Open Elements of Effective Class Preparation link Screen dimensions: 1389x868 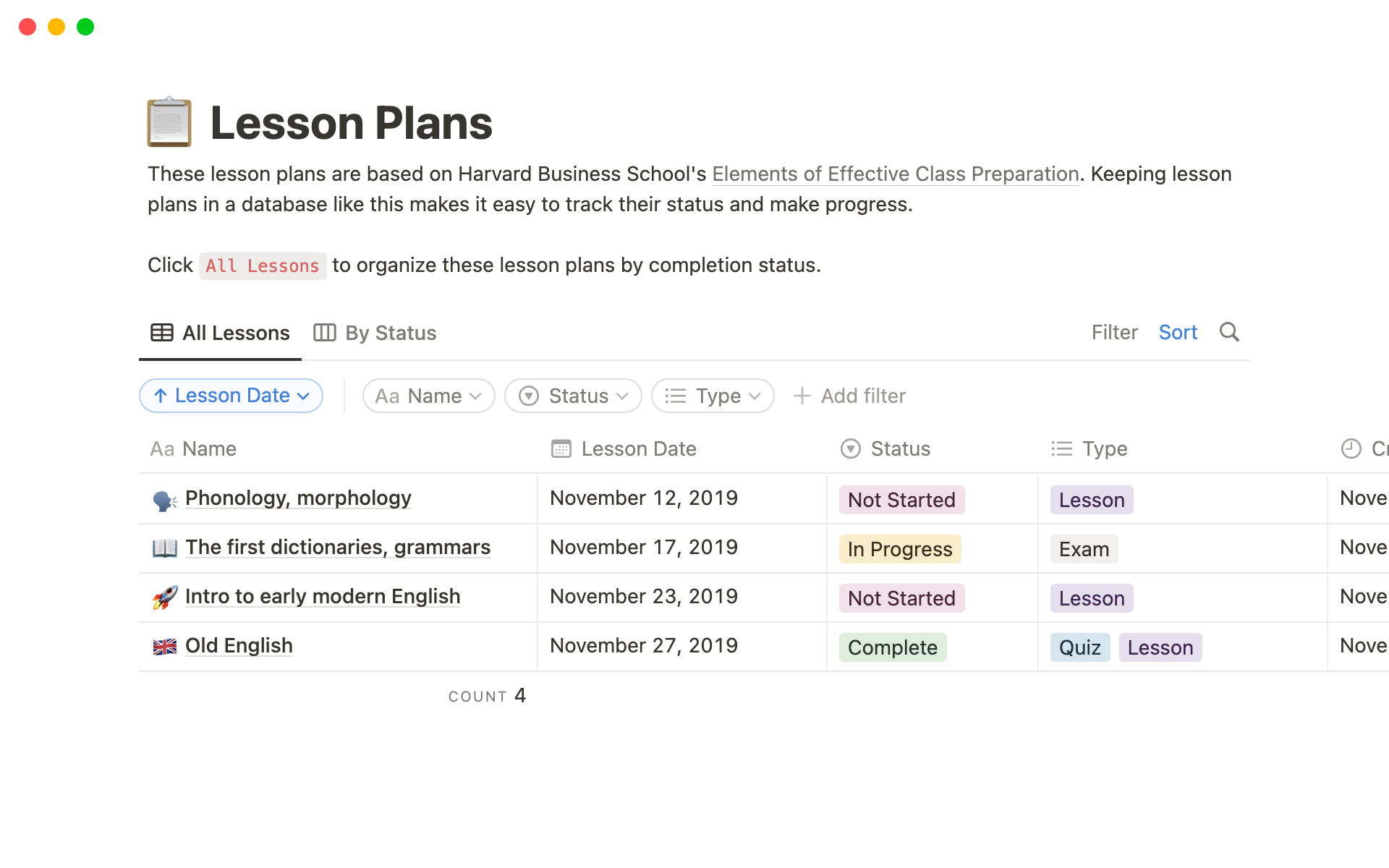[x=895, y=174]
